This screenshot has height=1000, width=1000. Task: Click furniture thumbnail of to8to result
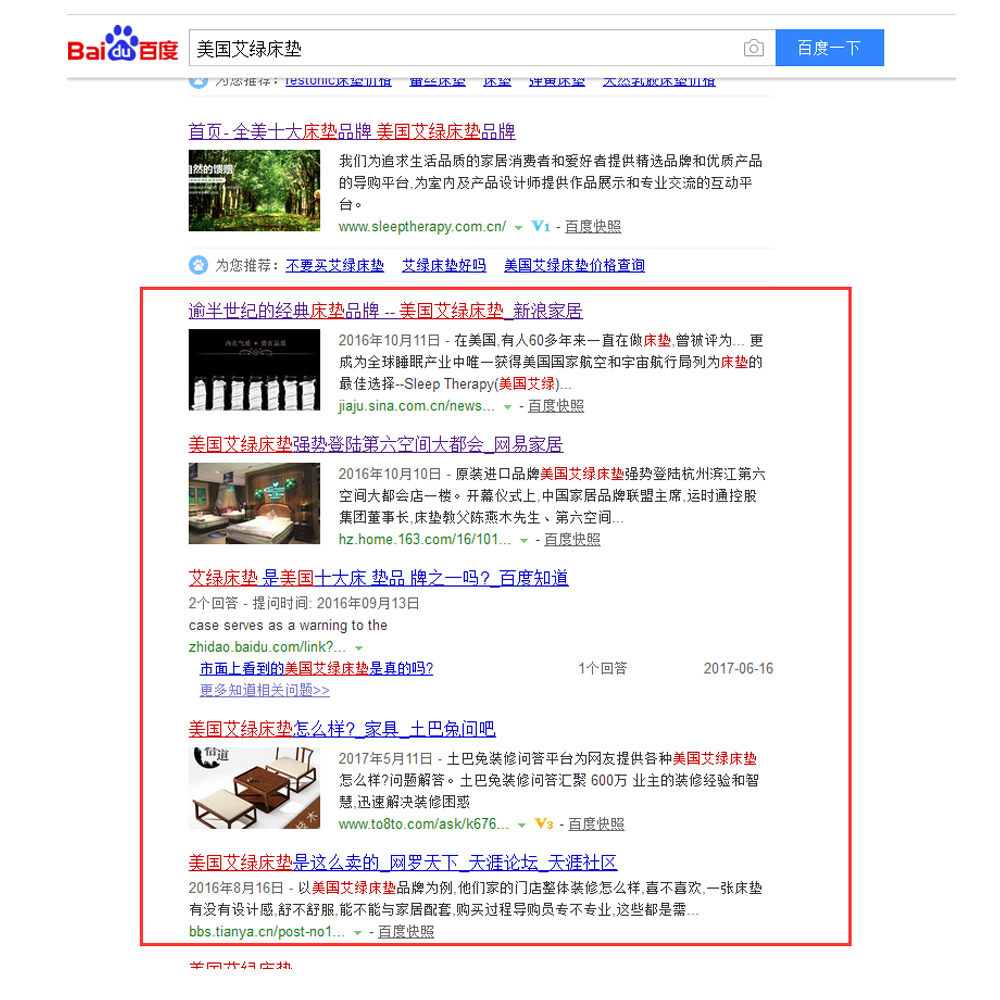(x=254, y=788)
